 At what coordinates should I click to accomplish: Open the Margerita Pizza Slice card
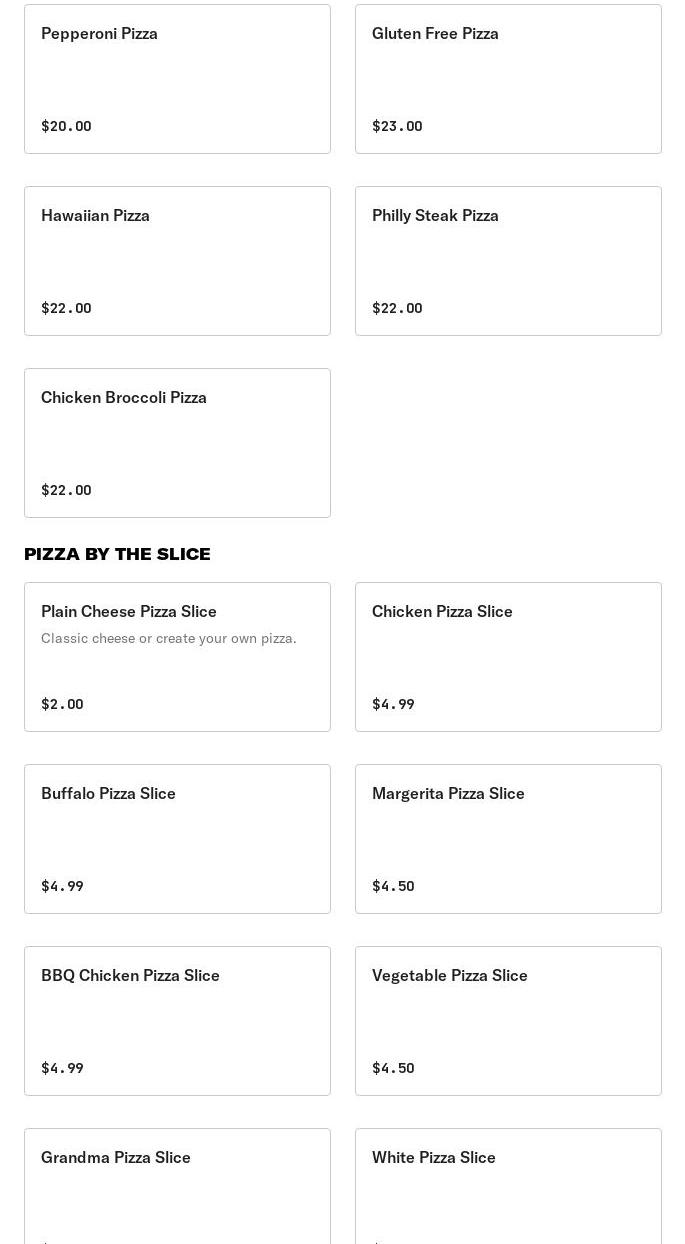tap(508, 839)
